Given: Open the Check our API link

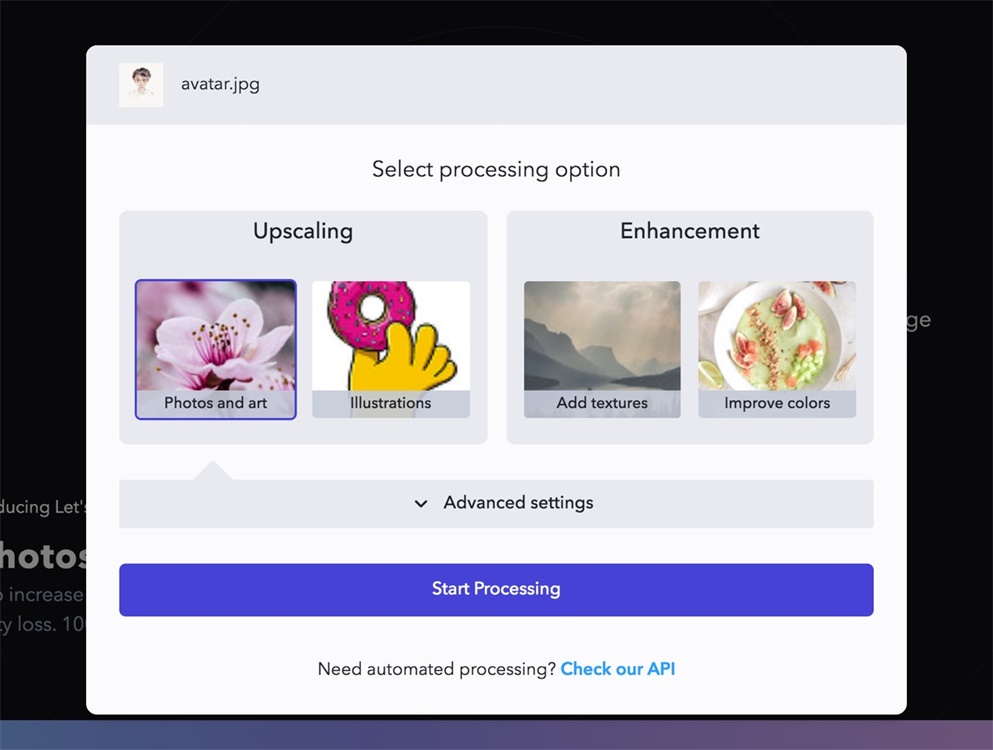Looking at the screenshot, I should click(x=617, y=669).
